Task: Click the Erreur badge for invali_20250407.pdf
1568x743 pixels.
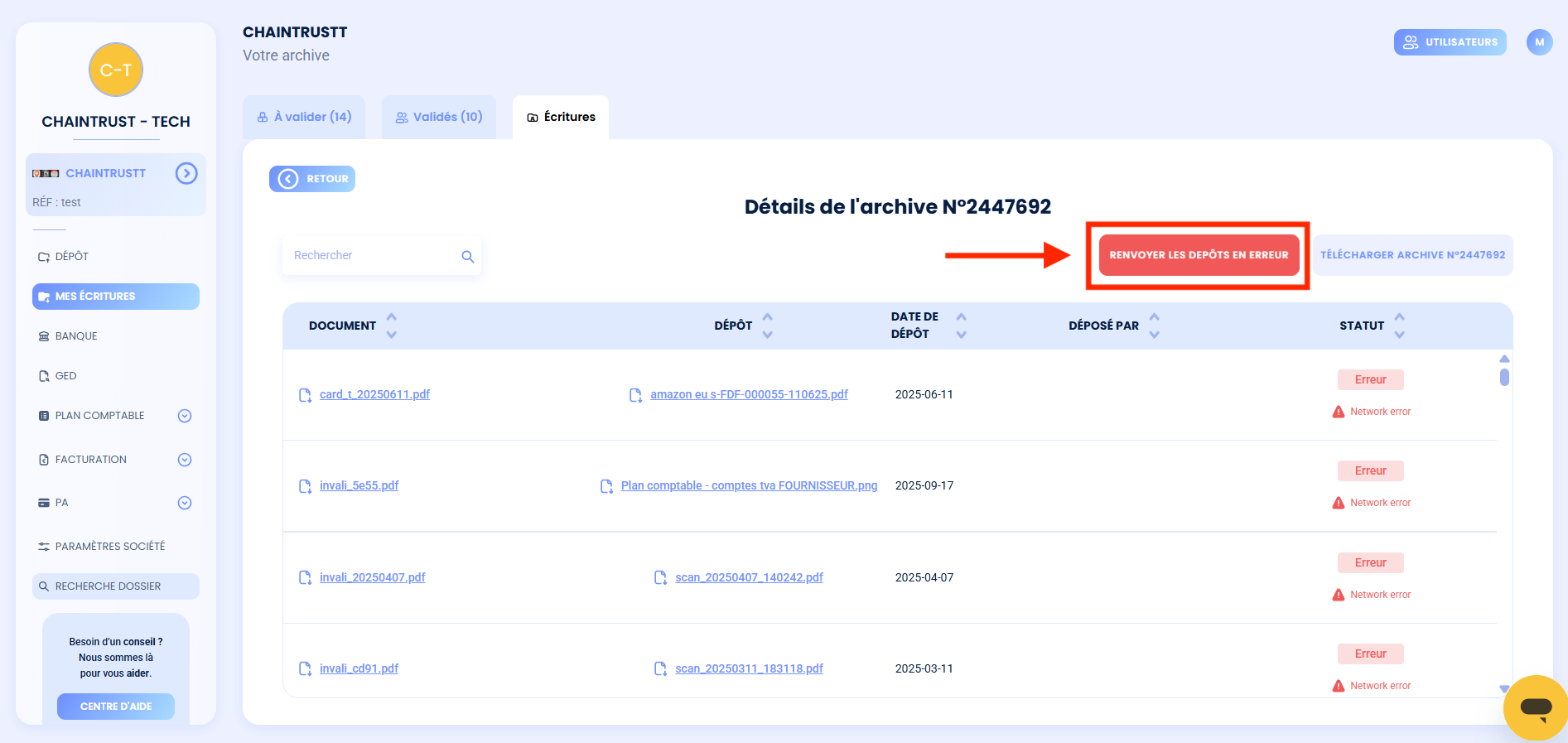Action: click(x=1371, y=562)
